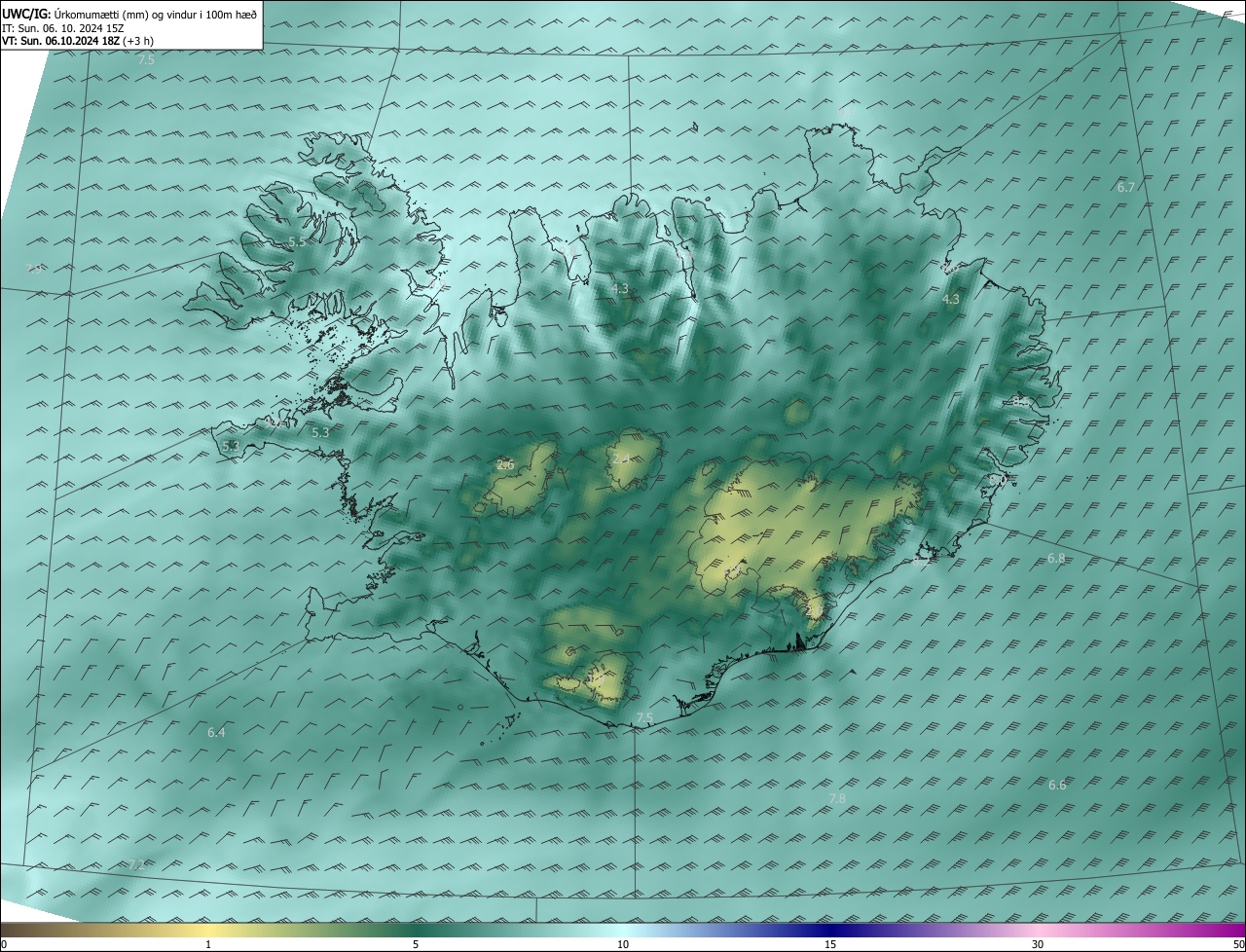Click the "15" tick on the colour scale

830,944
